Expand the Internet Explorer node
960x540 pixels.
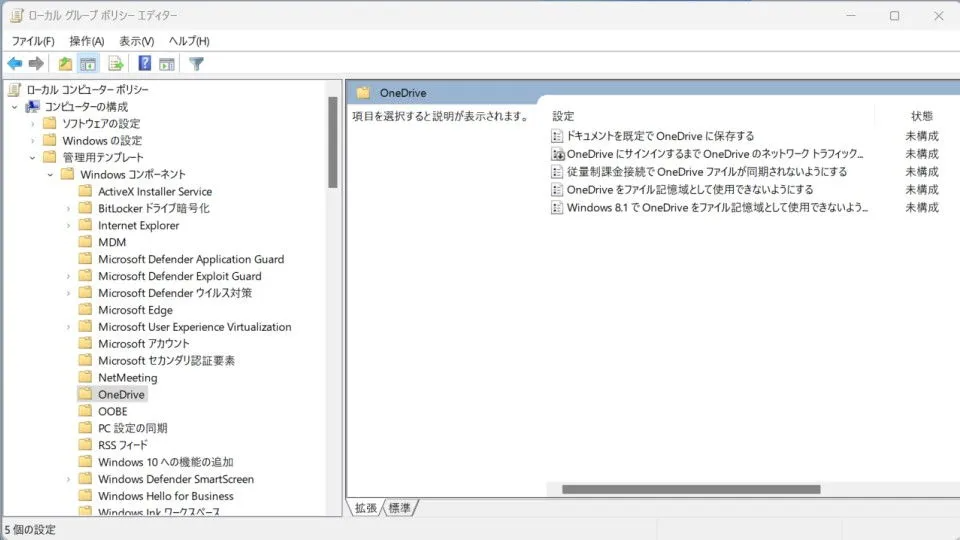[68, 225]
